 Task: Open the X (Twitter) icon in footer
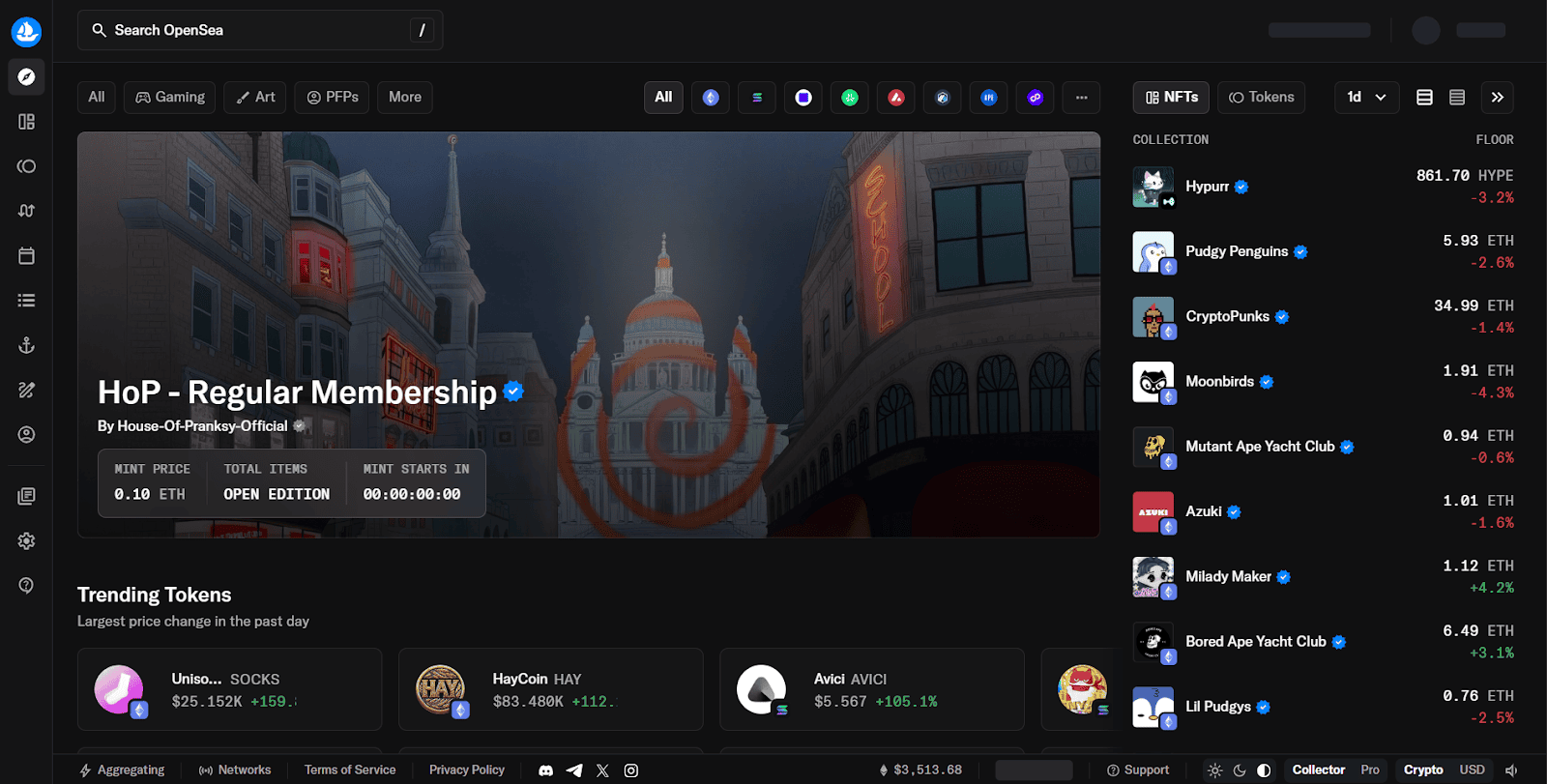point(602,770)
